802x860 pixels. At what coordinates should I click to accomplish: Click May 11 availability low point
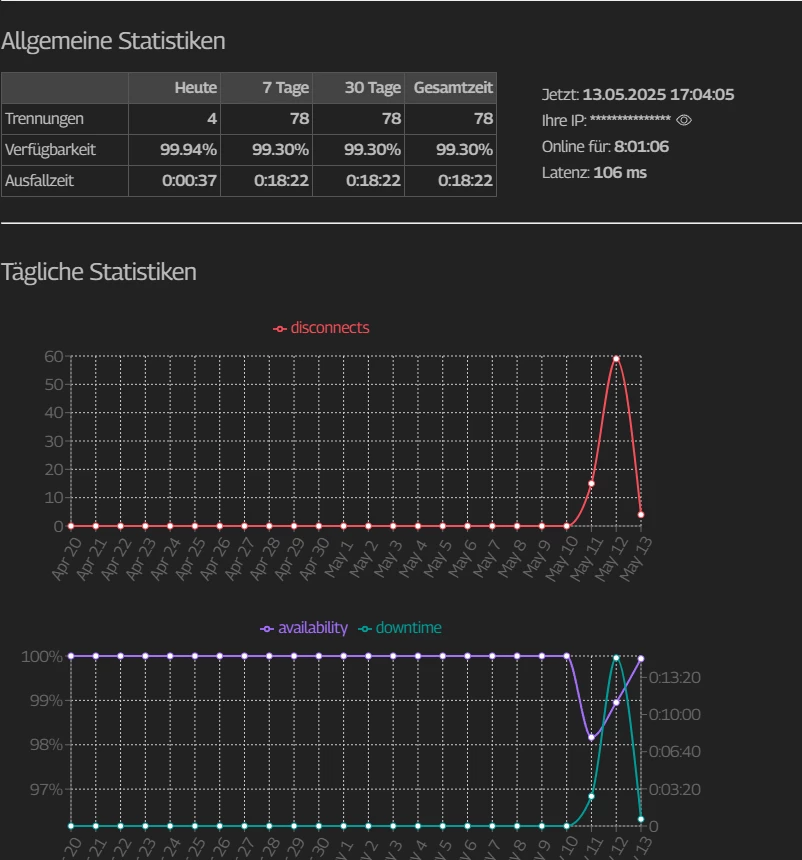click(x=591, y=738)
